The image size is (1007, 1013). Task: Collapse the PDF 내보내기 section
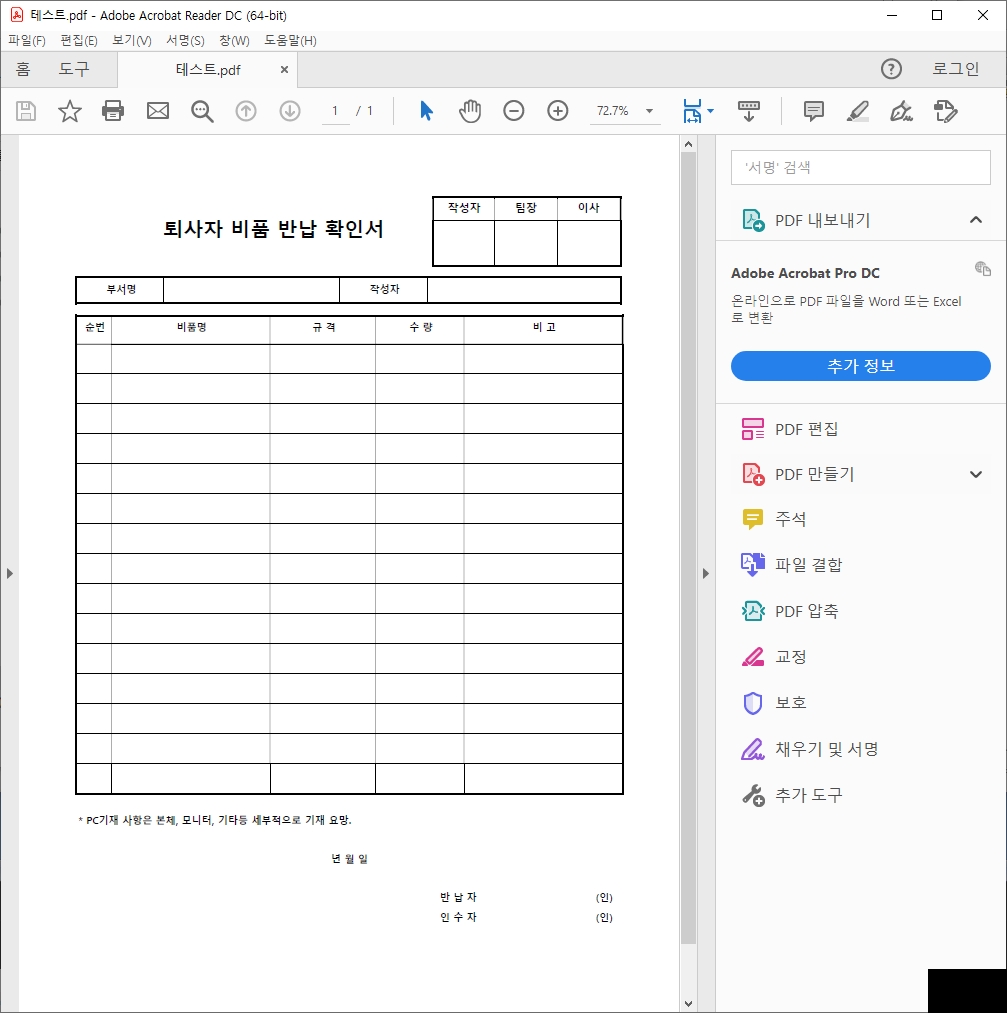coord(975,220)
